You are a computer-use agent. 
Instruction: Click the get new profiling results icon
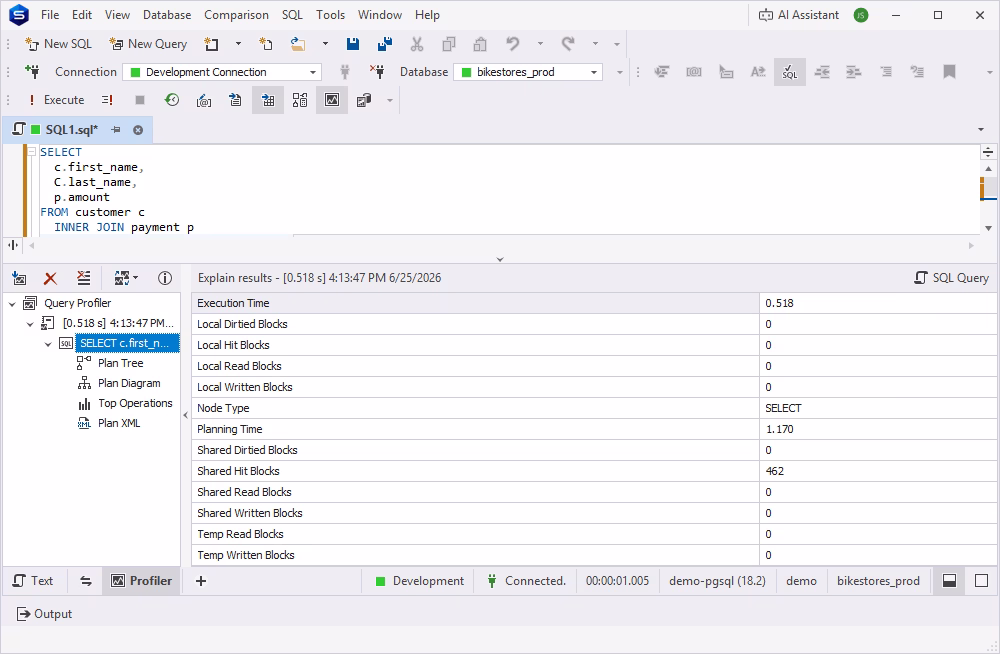pos(20,278)
